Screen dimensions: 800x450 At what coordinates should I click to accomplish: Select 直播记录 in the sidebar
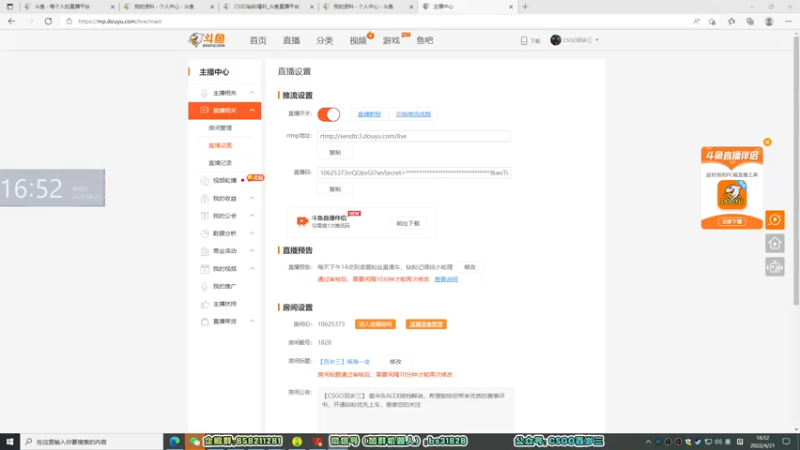point(220,163)
